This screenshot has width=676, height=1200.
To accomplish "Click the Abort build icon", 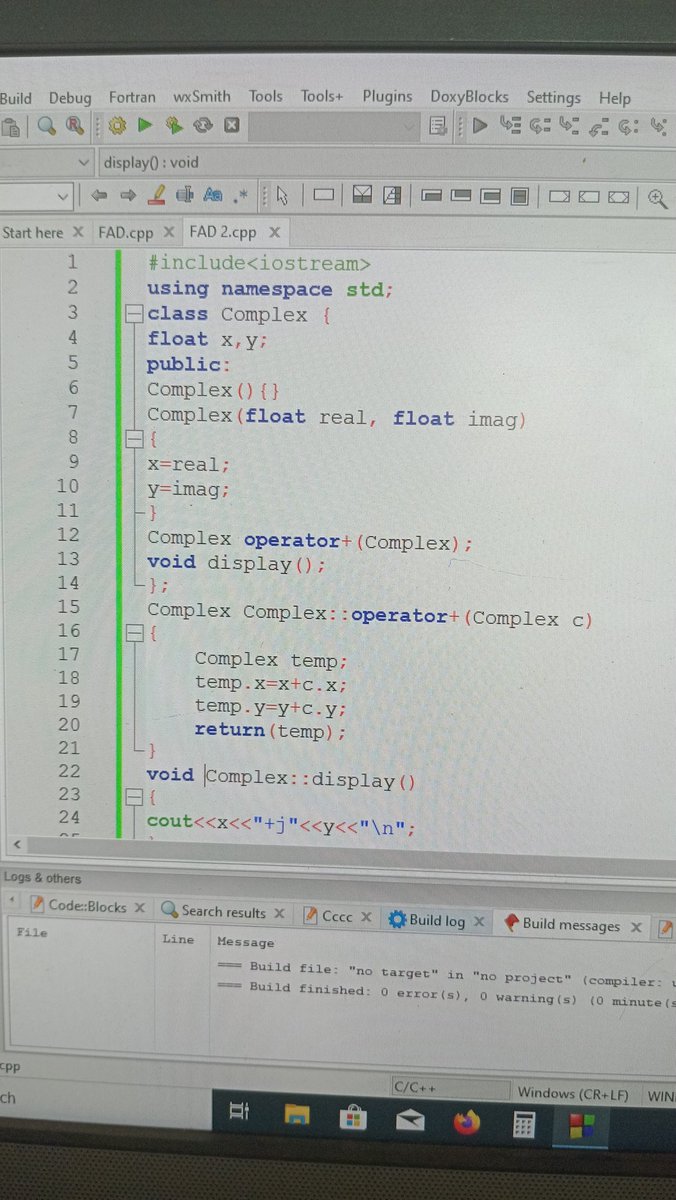I will point(231,126).
